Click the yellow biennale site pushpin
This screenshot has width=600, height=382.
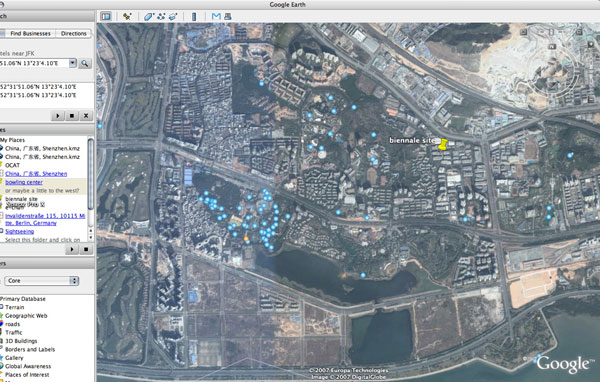(443, 144)
